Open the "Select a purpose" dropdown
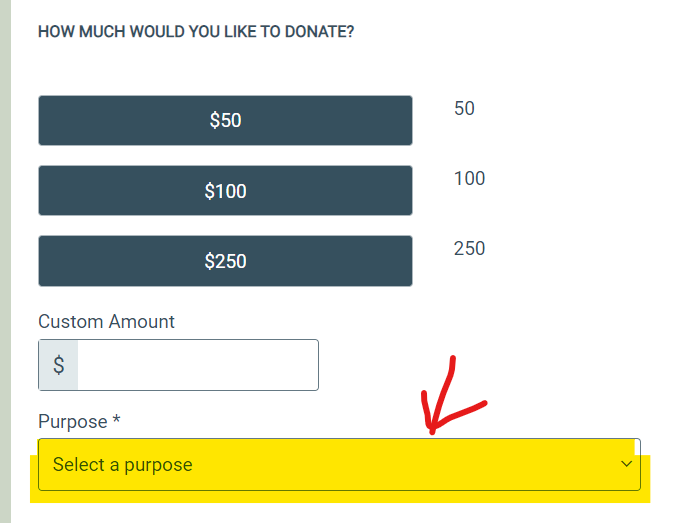Screen dimensions: 697x523 point(339,465)
